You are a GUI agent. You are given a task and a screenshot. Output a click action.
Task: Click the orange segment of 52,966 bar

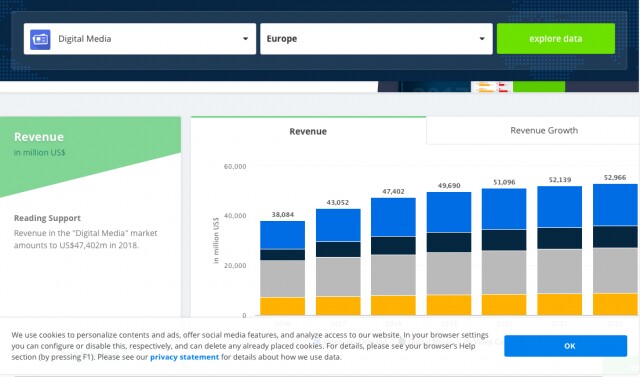[616, 304]
